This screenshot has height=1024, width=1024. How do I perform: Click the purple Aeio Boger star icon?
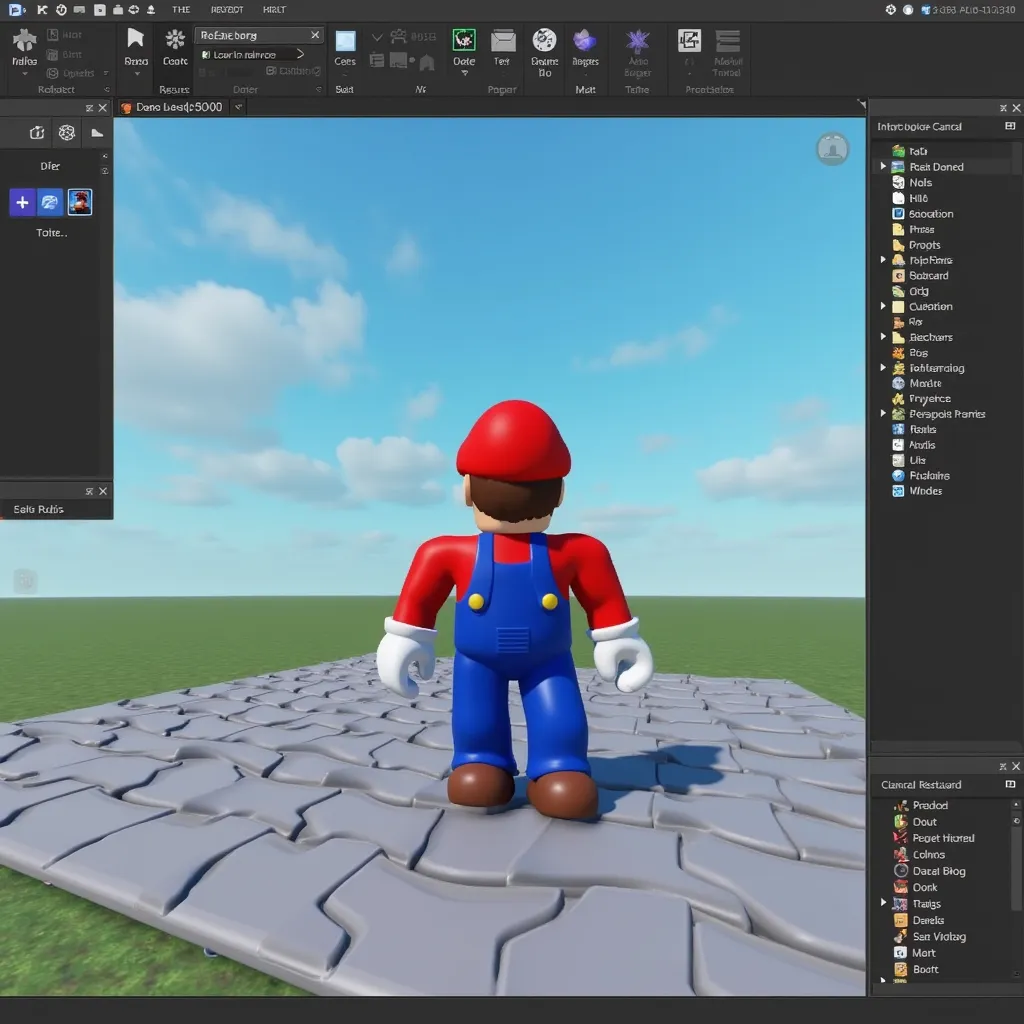point(637,41)
